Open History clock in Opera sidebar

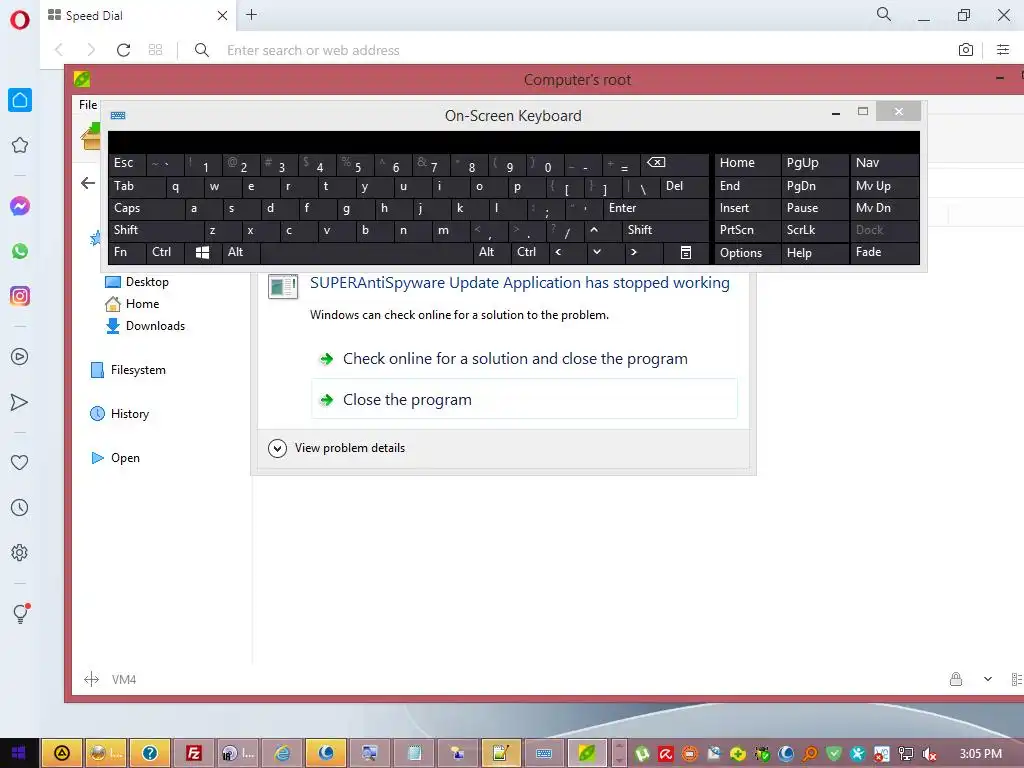click(20, 507)
